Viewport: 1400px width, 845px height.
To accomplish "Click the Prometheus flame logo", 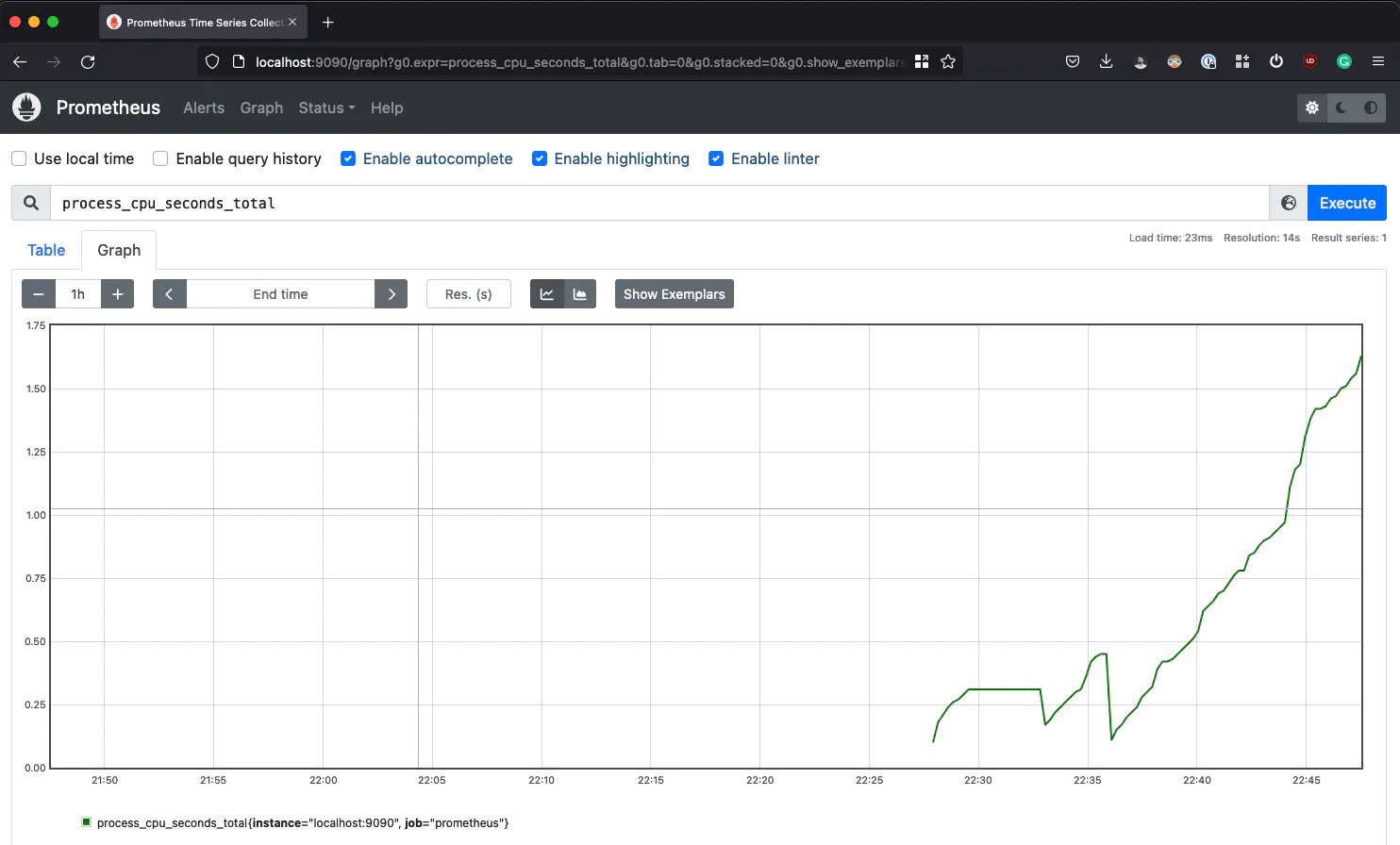I will (26, 108).
